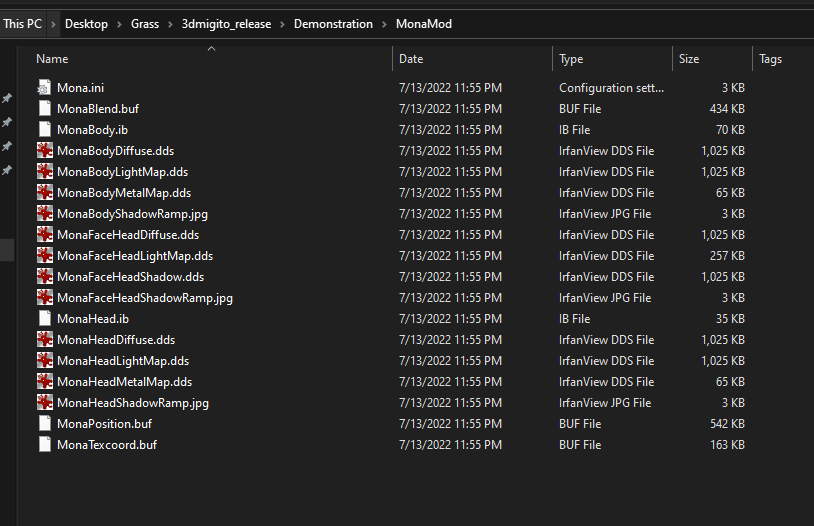
Task: Expand the chevron after 3dmigito_release breadcrumb
Action: tap(282, 24)
